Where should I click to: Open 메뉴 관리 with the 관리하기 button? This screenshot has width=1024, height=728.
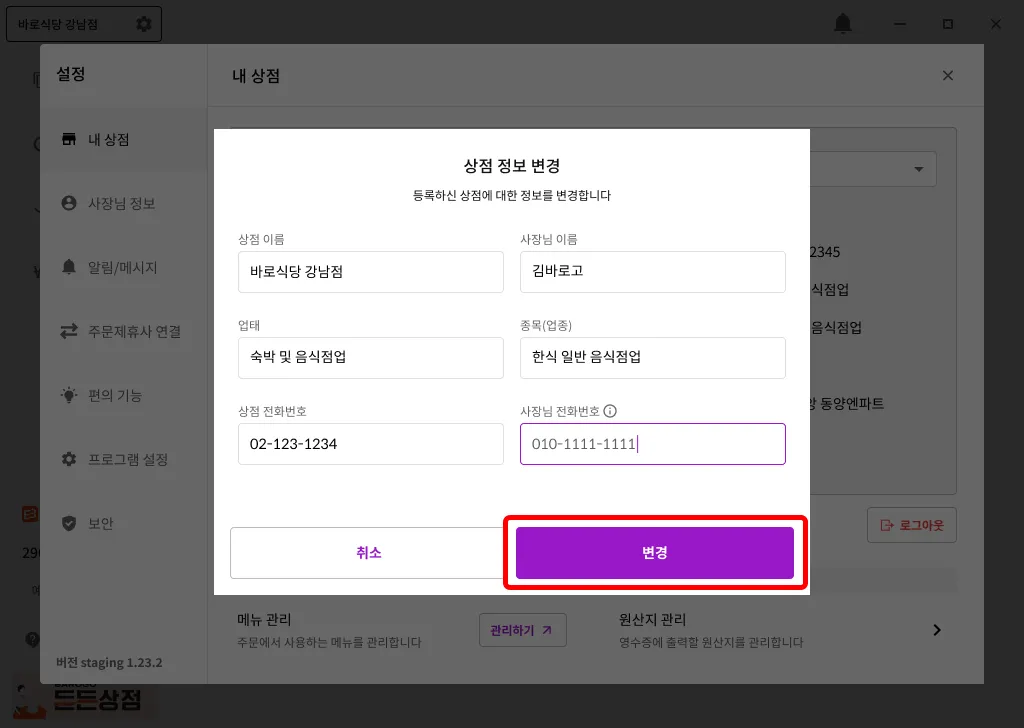(x=522, y=630)
